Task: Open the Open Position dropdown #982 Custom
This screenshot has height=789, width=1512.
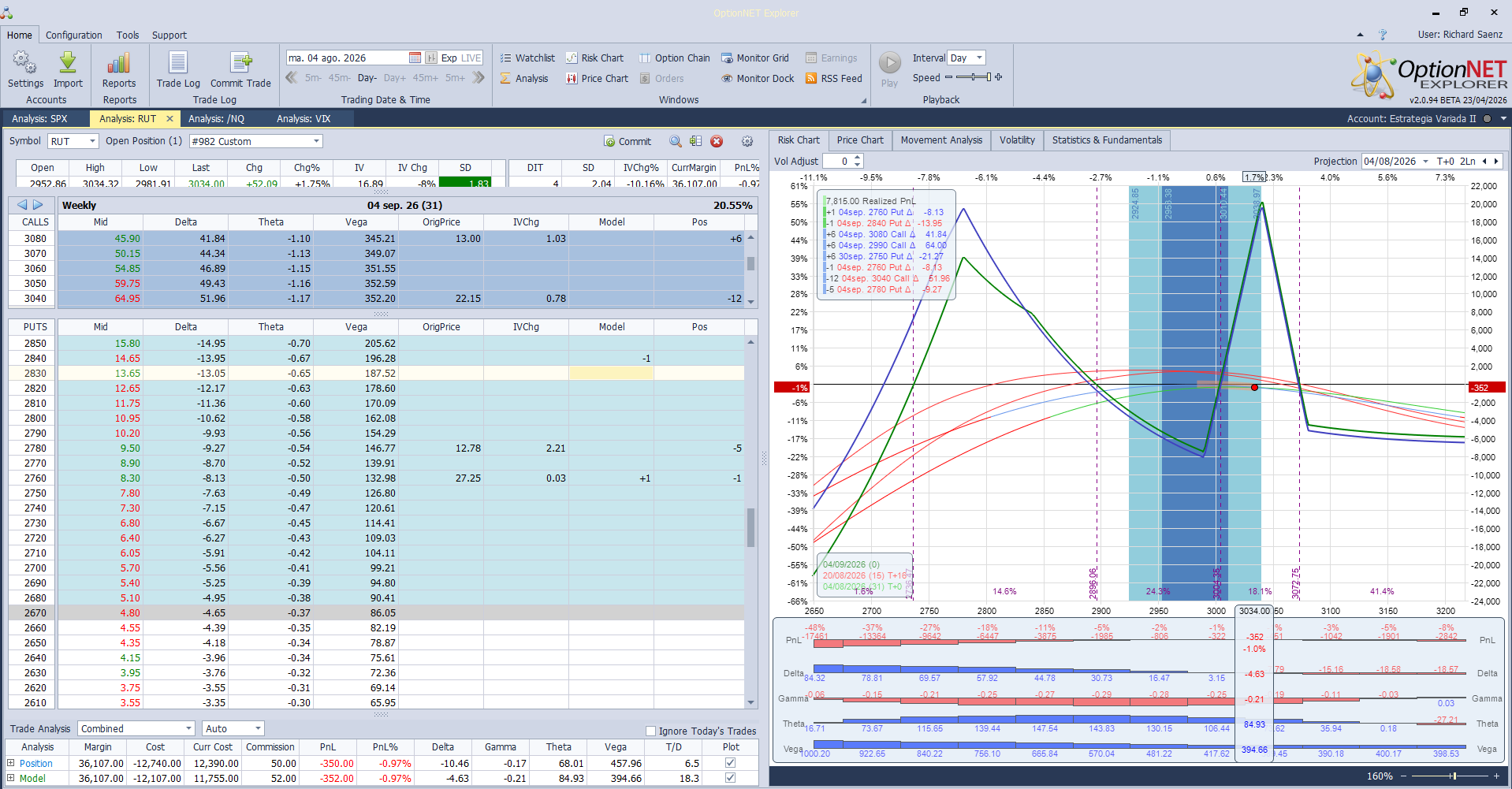Action: (x=256, y=141)
